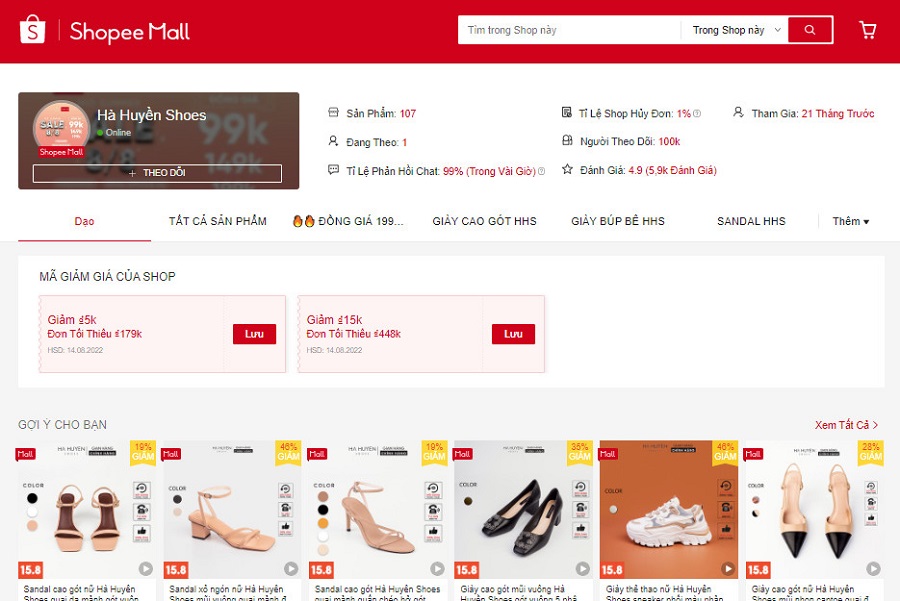Click help icon beside chat response rate

click(541, 171)
